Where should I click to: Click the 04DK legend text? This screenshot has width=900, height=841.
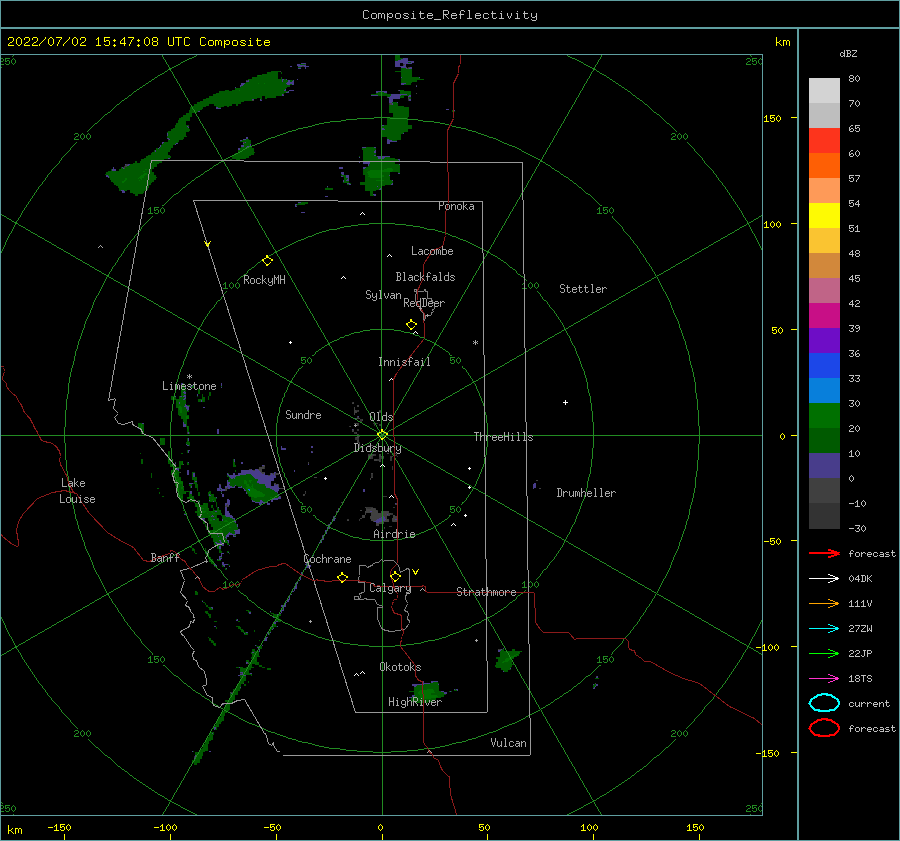[x=860, y=578]
